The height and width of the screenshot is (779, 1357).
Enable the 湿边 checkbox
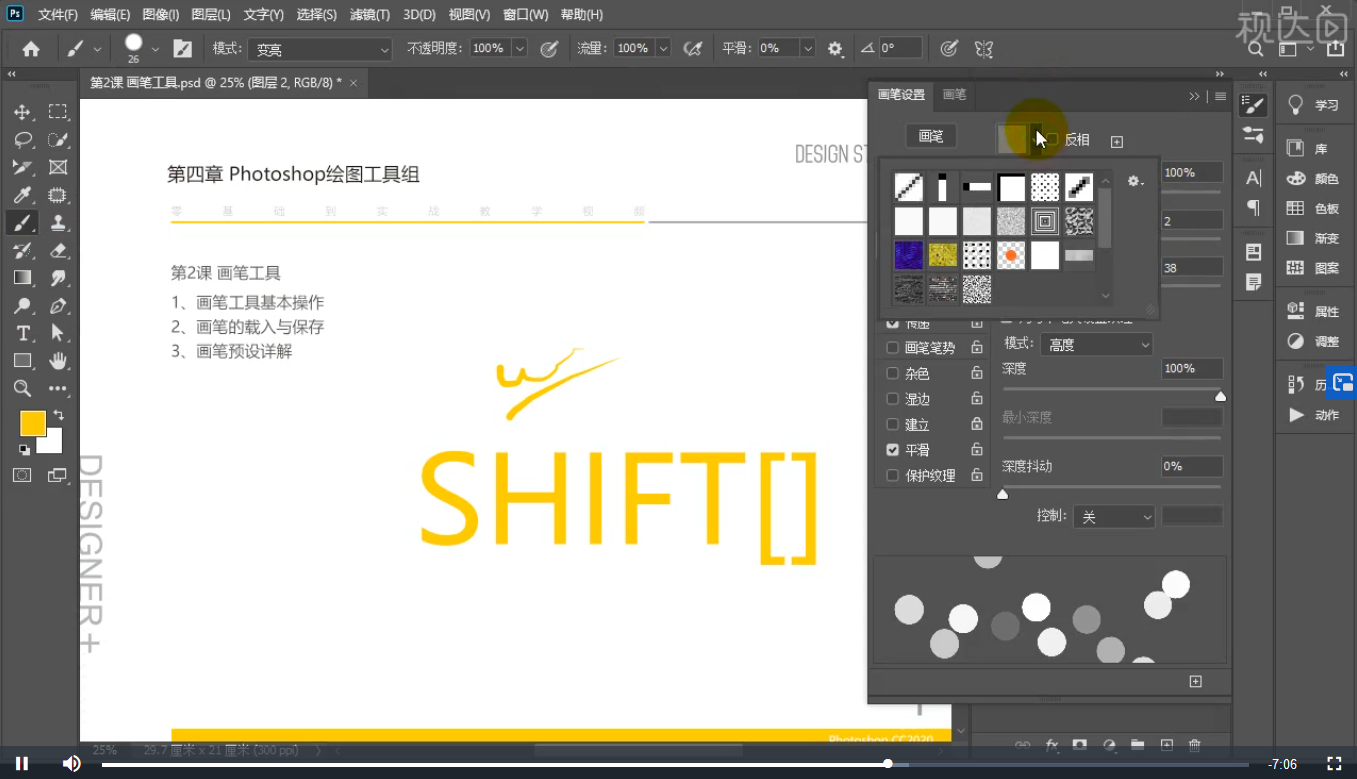(x=892, y=399)
